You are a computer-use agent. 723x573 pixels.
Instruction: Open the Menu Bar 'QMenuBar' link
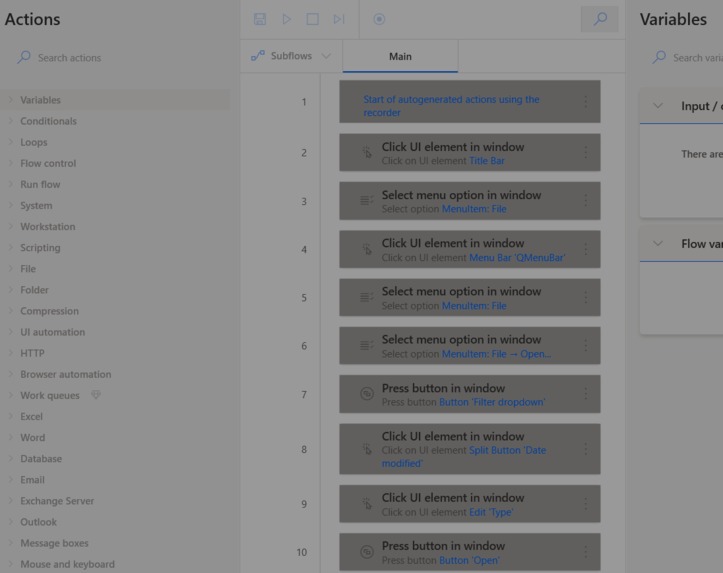pos(517,258)
